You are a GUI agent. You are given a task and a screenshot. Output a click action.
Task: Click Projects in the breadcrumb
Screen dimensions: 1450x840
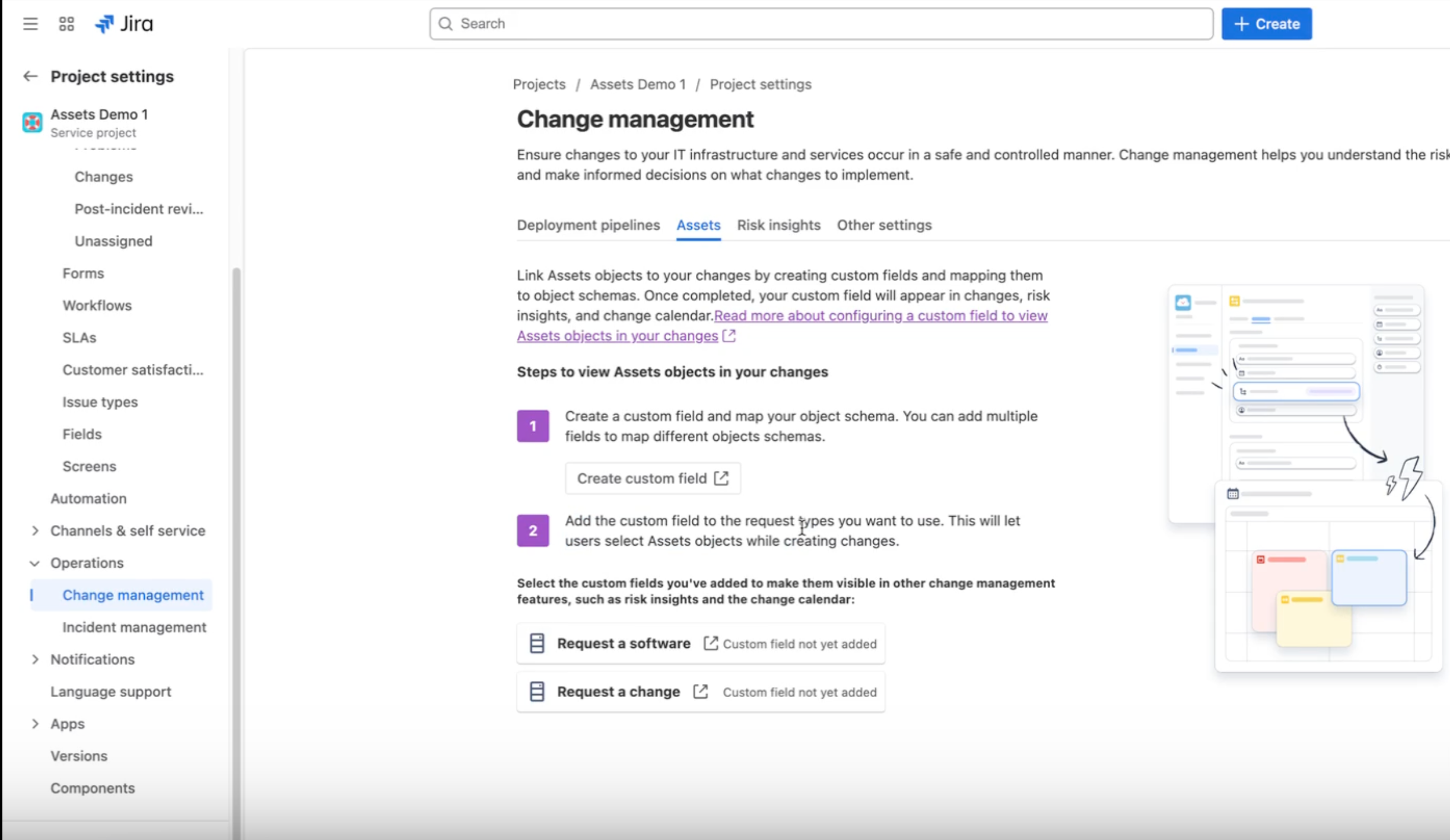[x=538, y=84]
